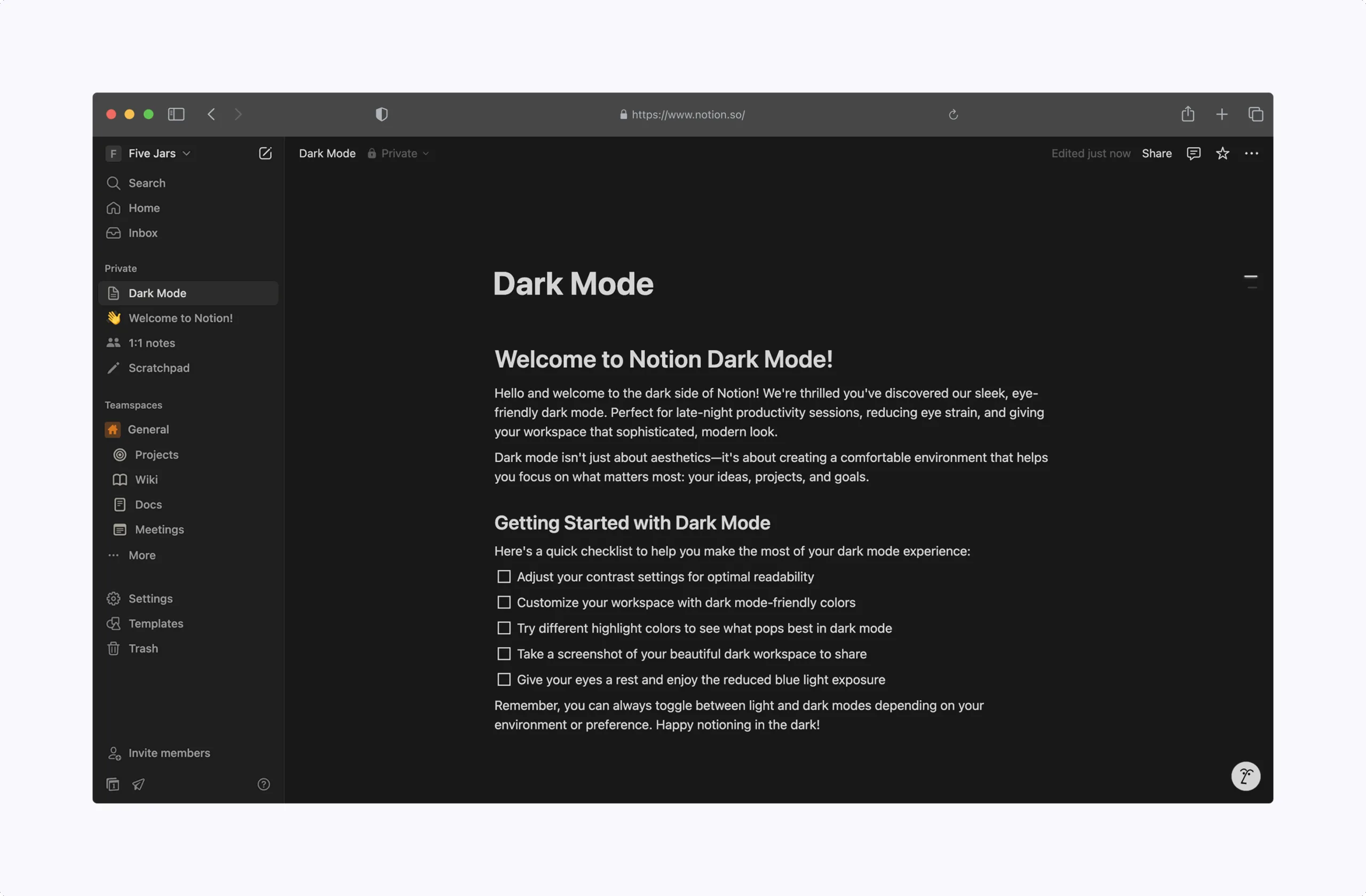The image size is (1366, 896).
Task: Go back in browser
Action: (211, 114)
